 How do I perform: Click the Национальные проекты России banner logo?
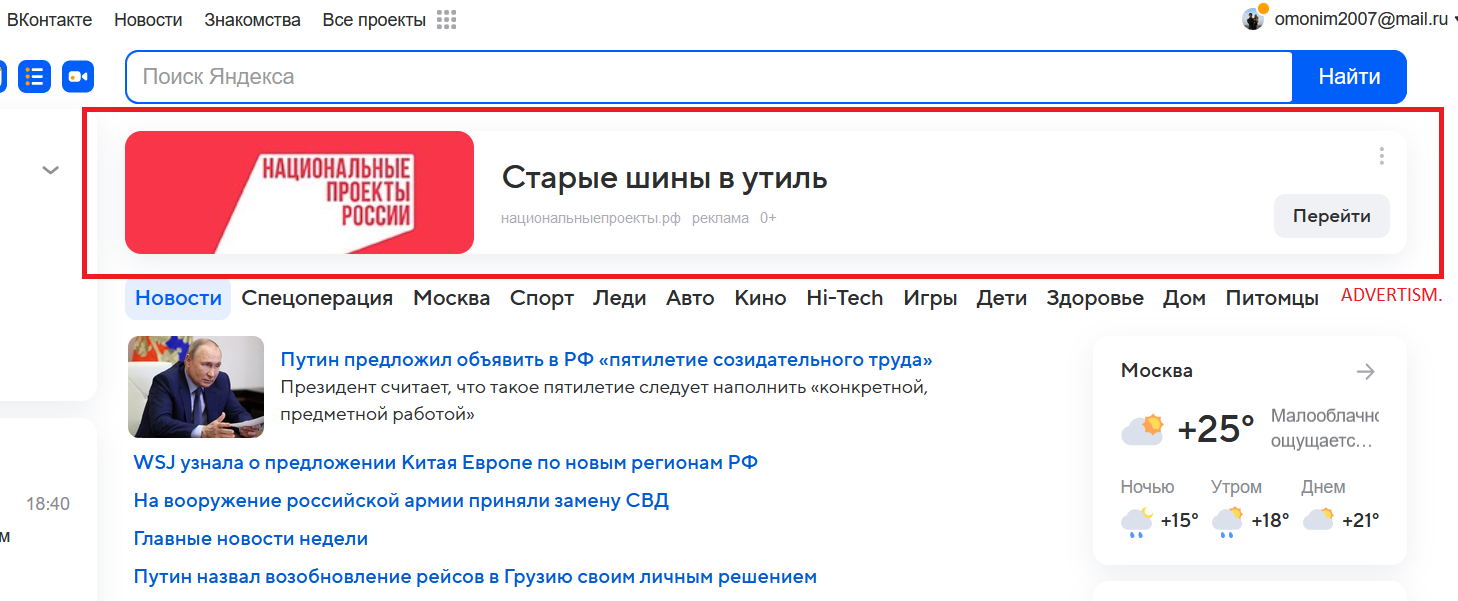pyautogui.click(x=298, y=192)
